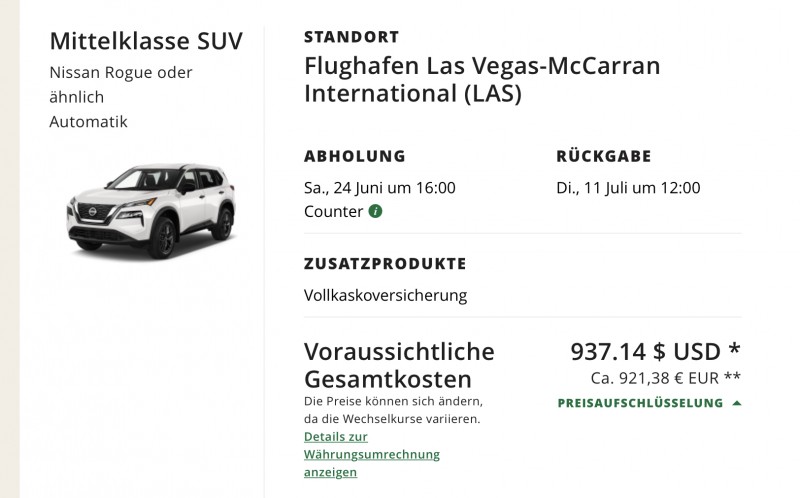Click the ZUSATZPRODUKTE heading
This screenshot has width=800, height=498.
coord(384,264)
